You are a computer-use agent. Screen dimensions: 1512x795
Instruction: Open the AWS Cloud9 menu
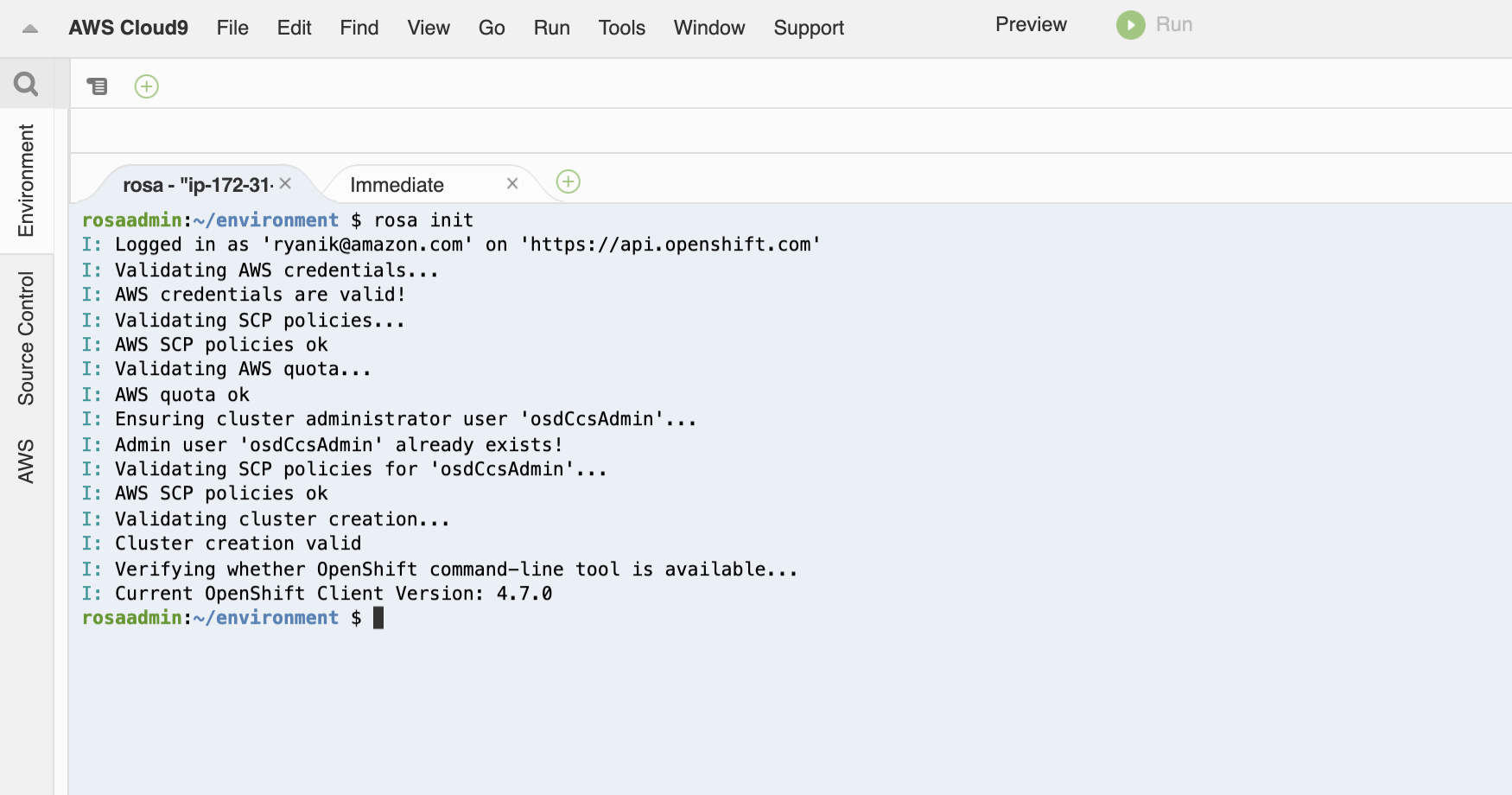[128, 28]
